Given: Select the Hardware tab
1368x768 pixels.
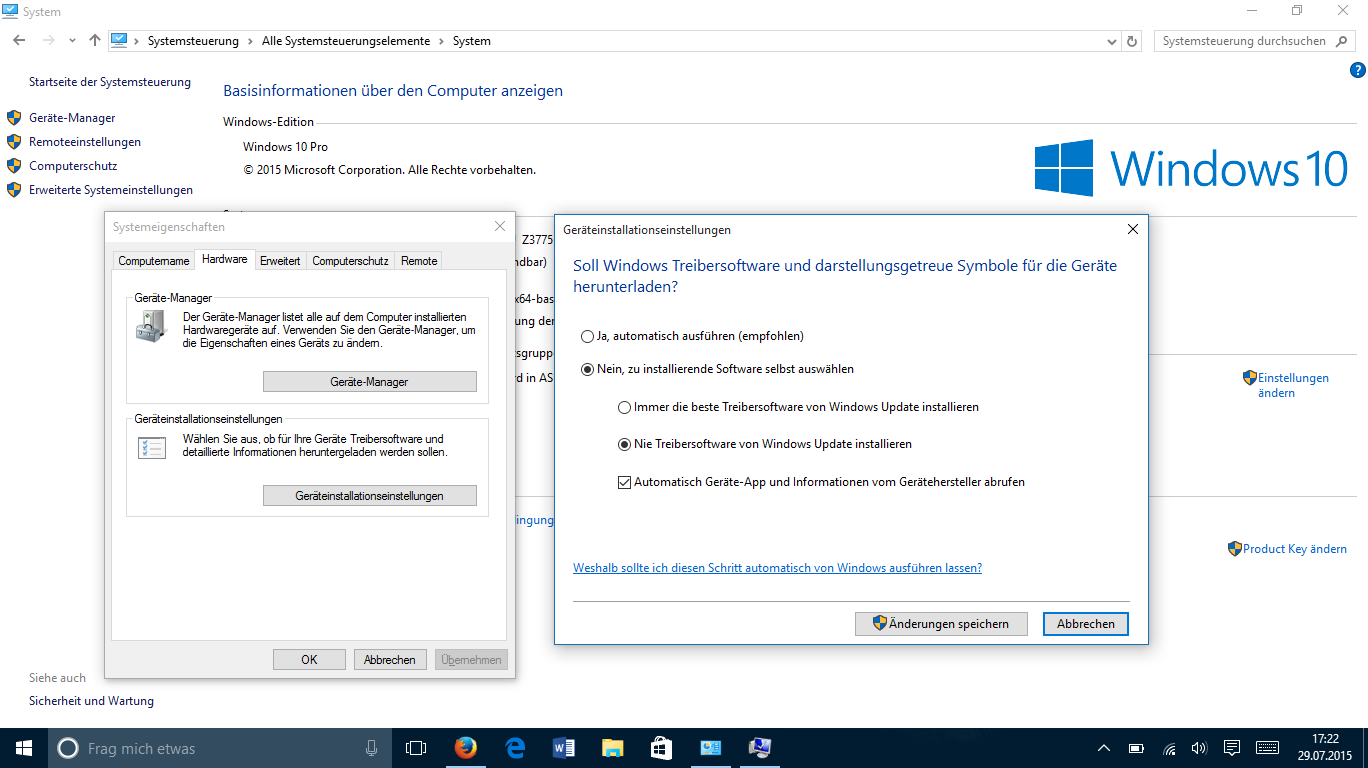Looking at the screenshot, I should pos(224,259).
